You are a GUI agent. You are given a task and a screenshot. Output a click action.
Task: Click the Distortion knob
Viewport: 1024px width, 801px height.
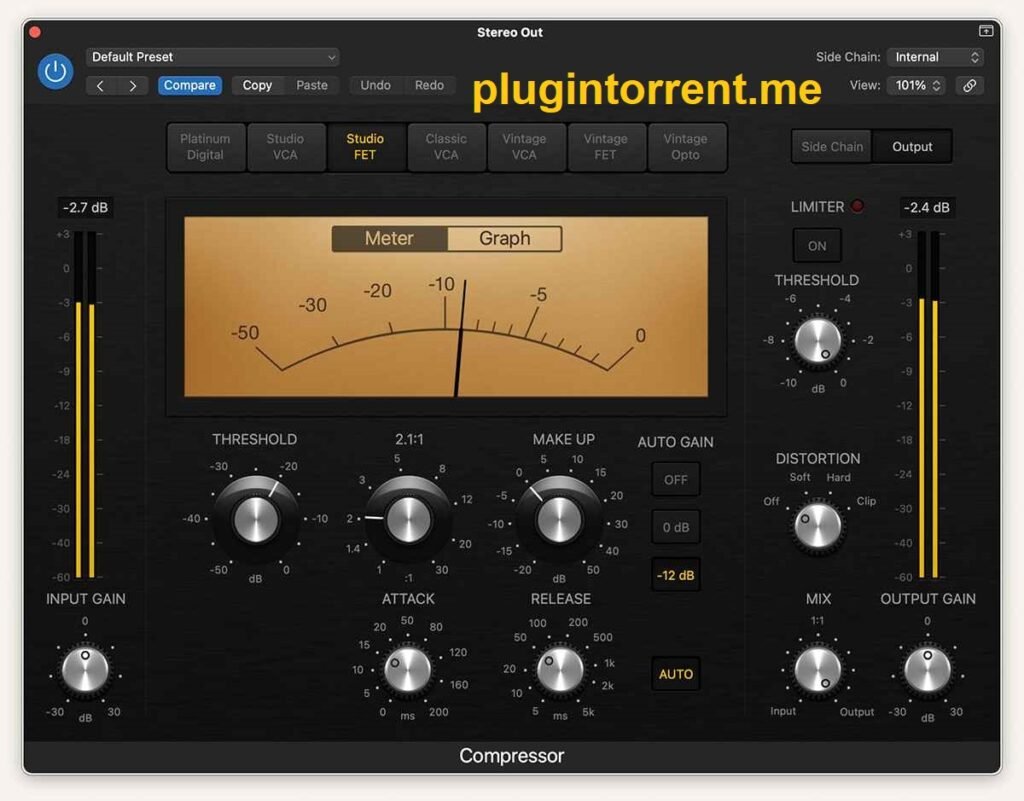817,526
